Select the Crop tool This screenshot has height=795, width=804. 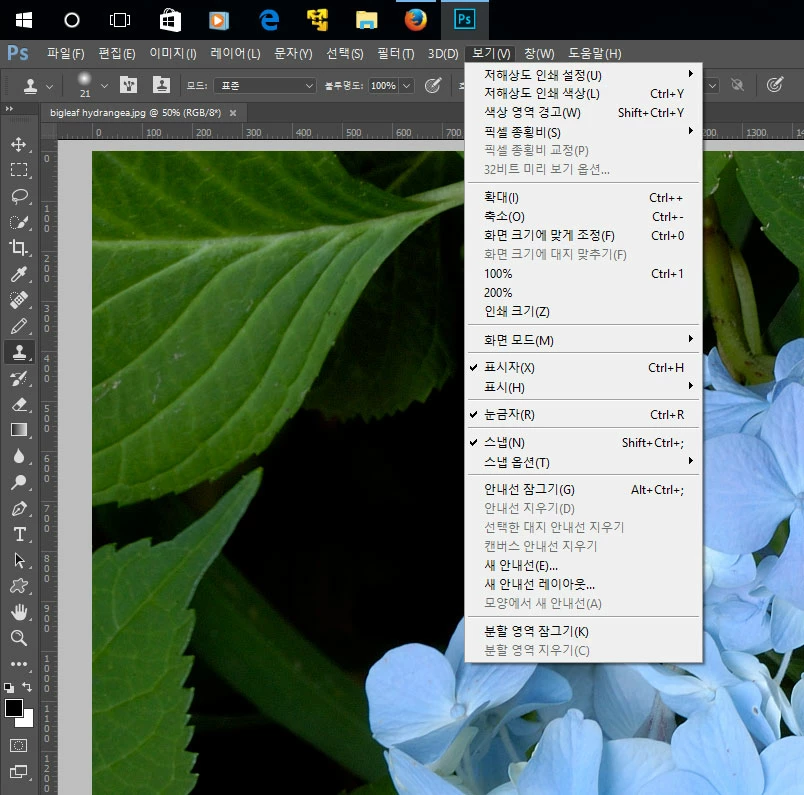(19, 248)
